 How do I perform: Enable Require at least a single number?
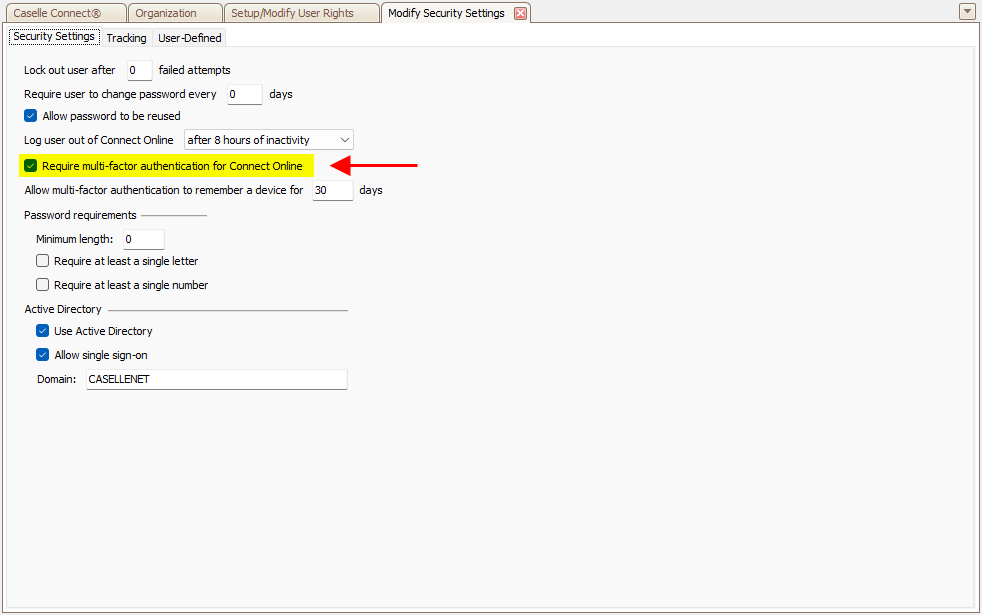(43, 285)
